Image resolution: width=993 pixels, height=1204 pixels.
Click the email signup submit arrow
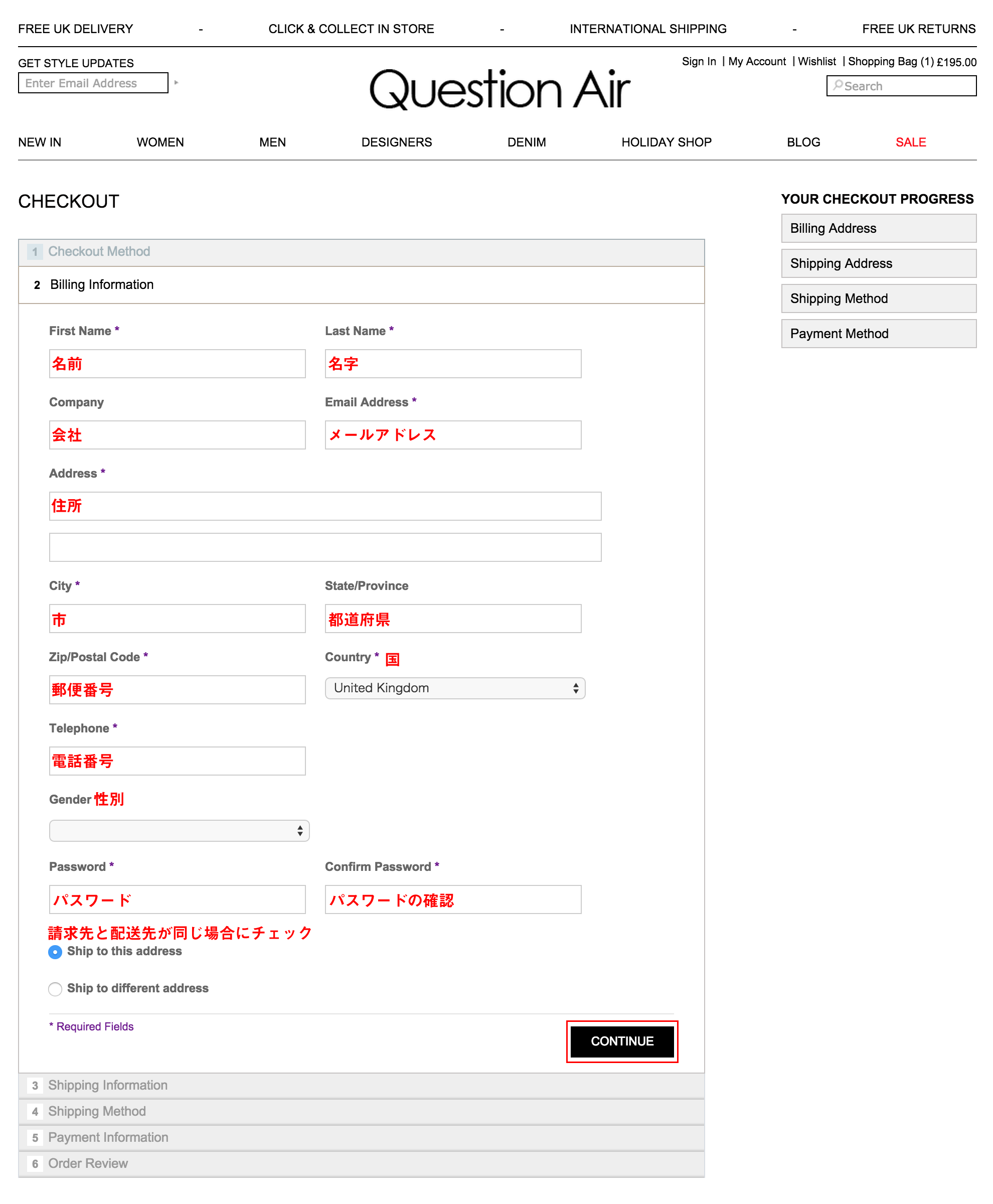[176, 82]
